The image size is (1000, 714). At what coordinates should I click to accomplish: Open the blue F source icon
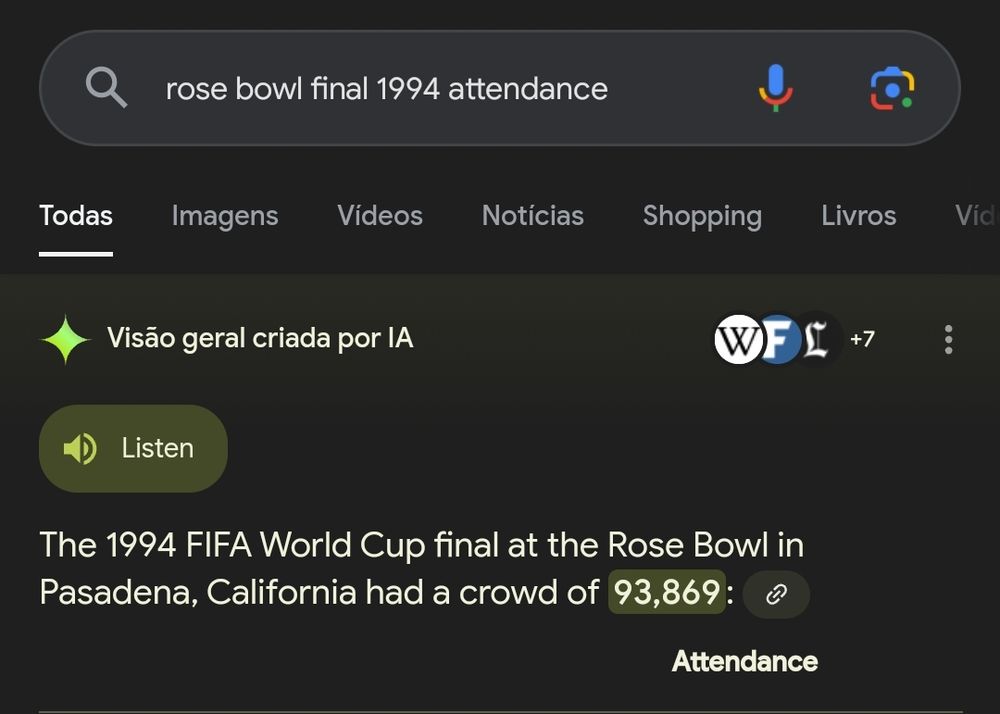pyautogui.click(x=779, y=339)
